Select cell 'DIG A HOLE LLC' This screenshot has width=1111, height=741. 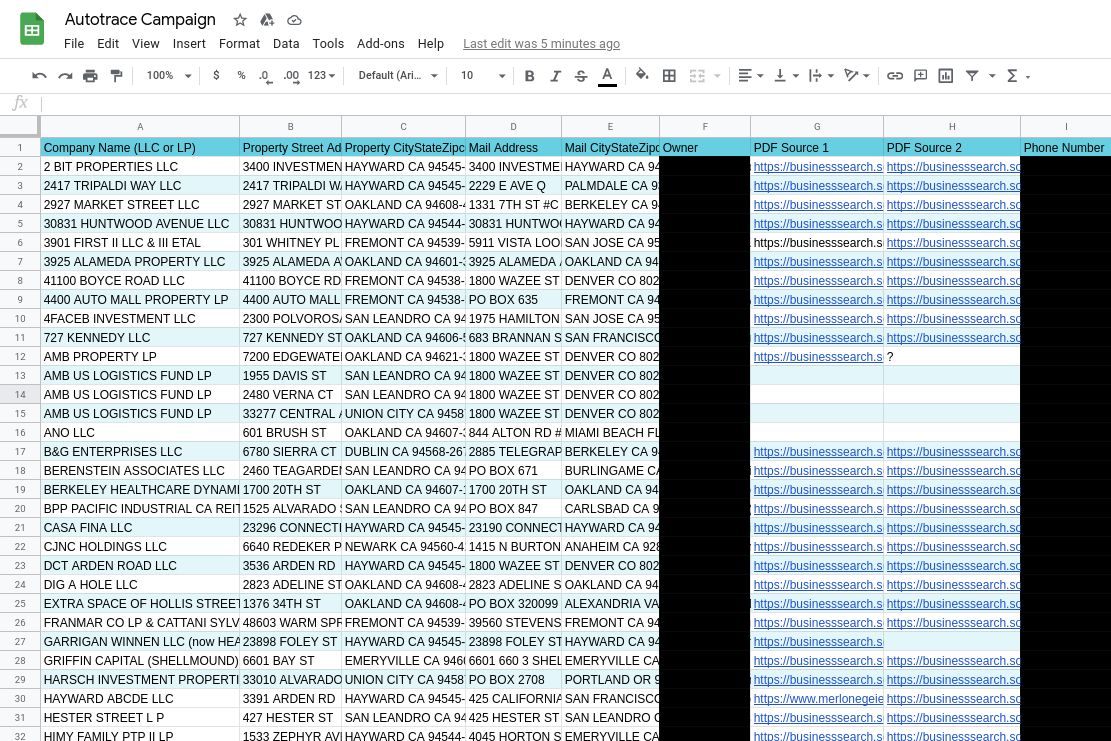(140, 585)
